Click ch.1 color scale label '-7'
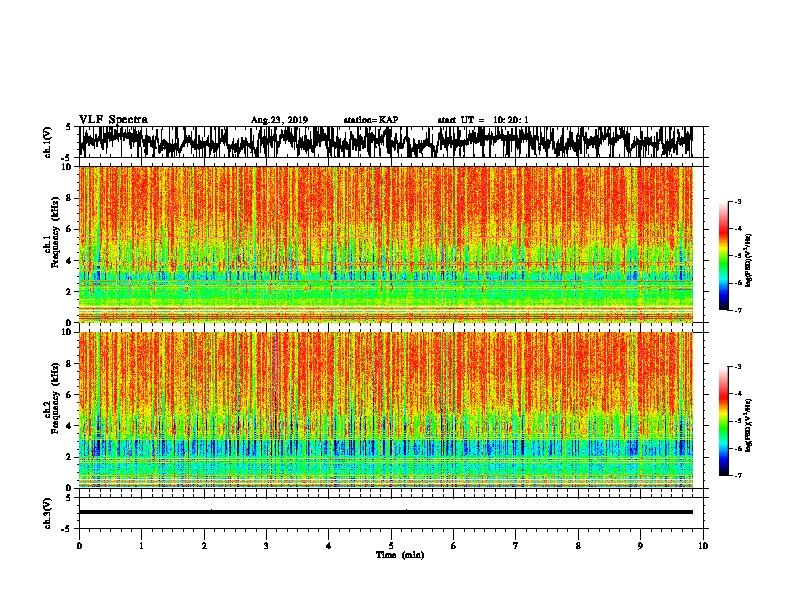 click(738, 310)
